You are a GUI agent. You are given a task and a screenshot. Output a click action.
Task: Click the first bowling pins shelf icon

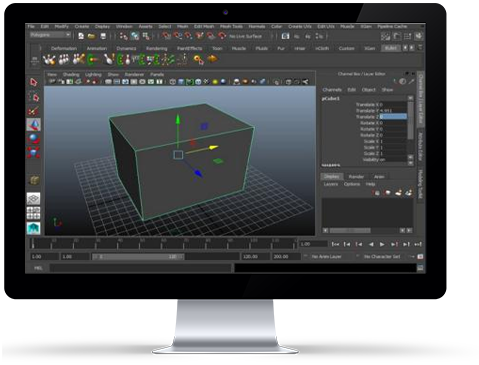click(49, 60)
